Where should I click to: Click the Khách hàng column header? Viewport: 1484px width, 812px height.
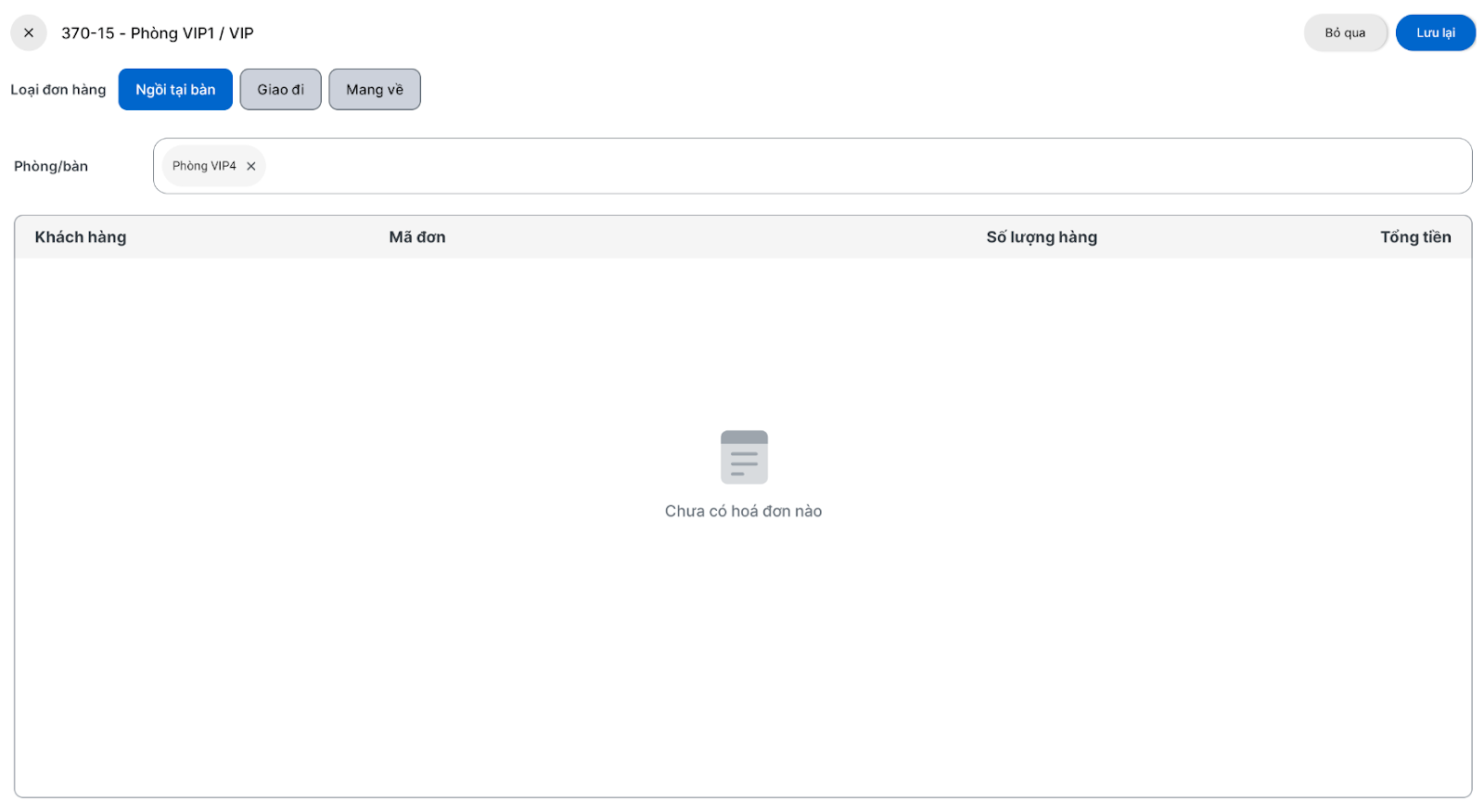click(81, 237)
